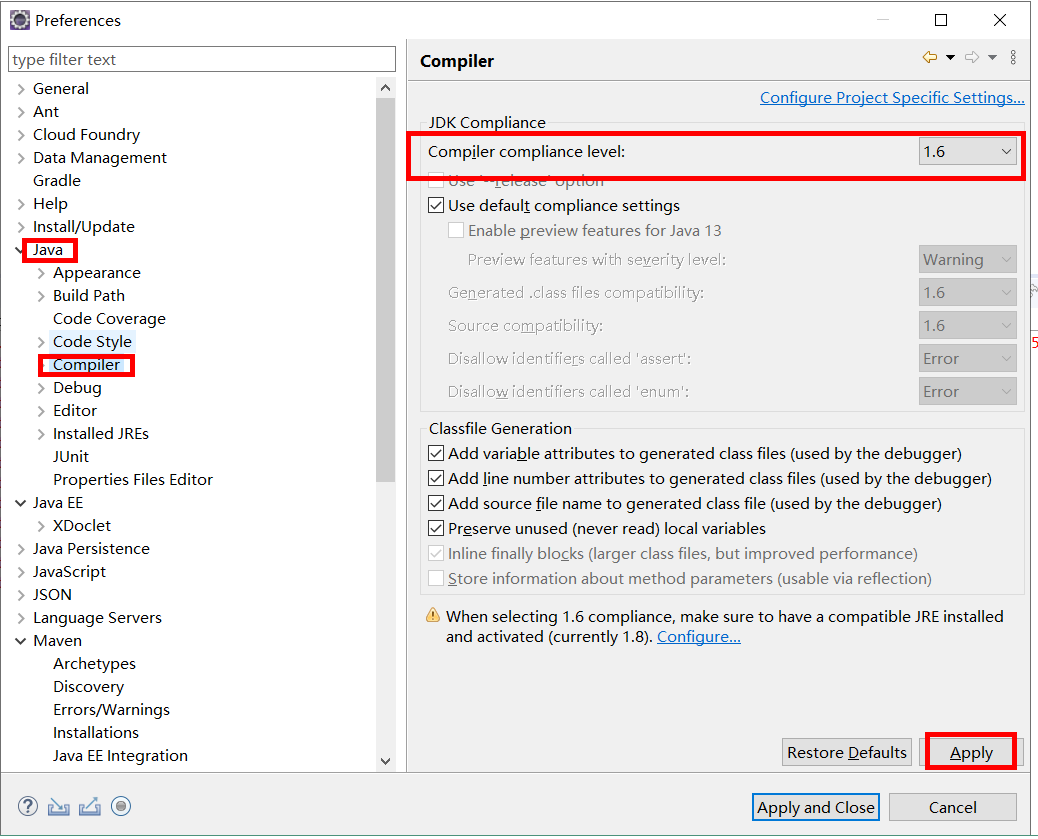This screenshot has height=839, width=1038.
Task: Click the import preferences icon
Action: click(59, 807)
